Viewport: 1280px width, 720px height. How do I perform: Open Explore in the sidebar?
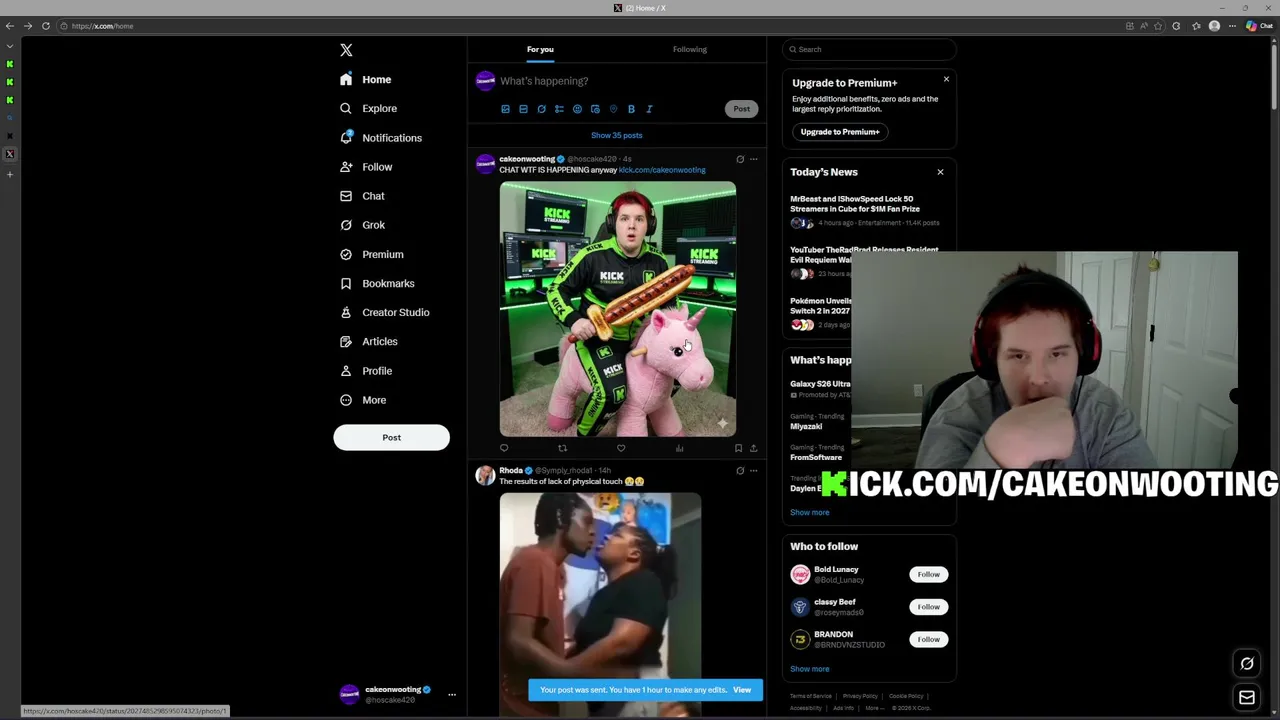tap(368, 108)
